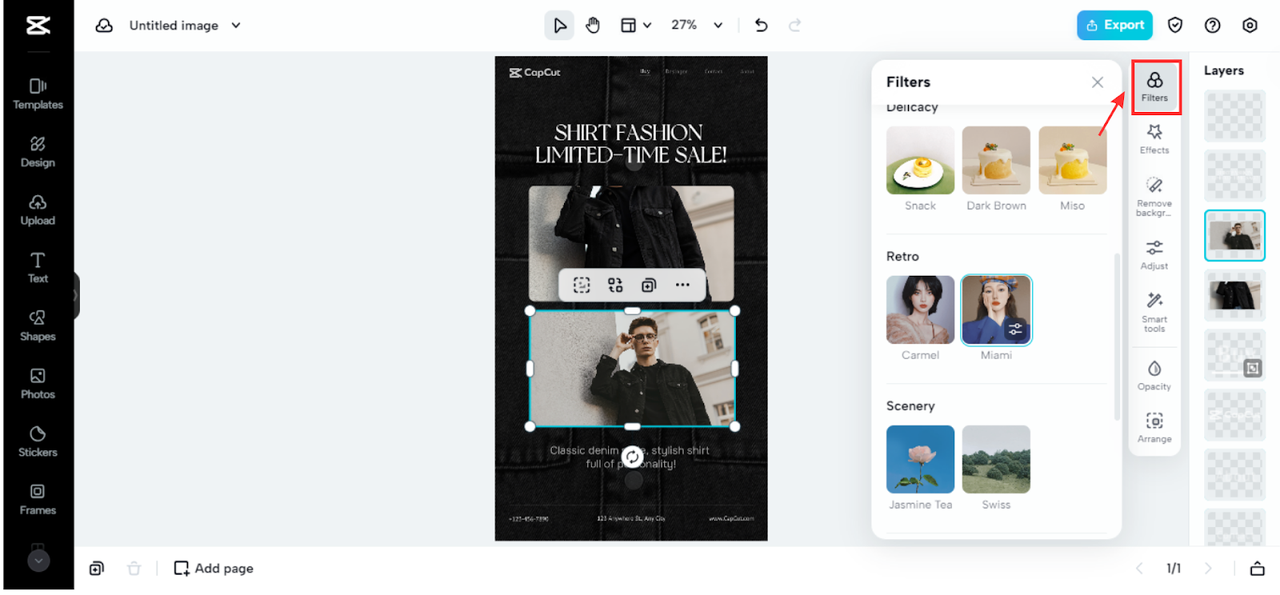Open the Arrange tool
Viewport: 1280px width, 595px height.
point(1154,428)
